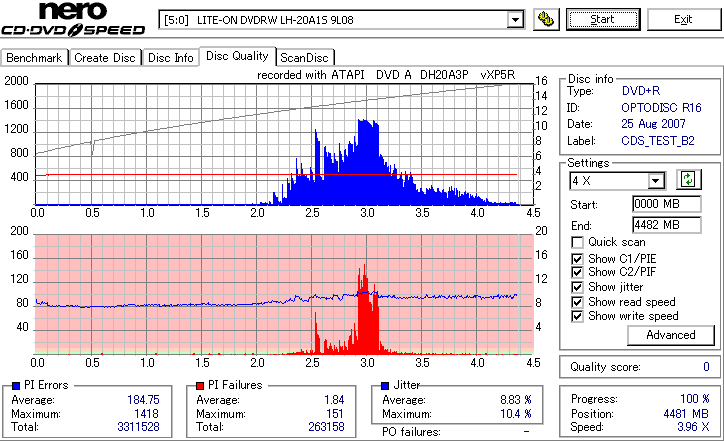The image size is (724, 441).
Task: Switch to the Benchmark tab
Action: [34, 58]
